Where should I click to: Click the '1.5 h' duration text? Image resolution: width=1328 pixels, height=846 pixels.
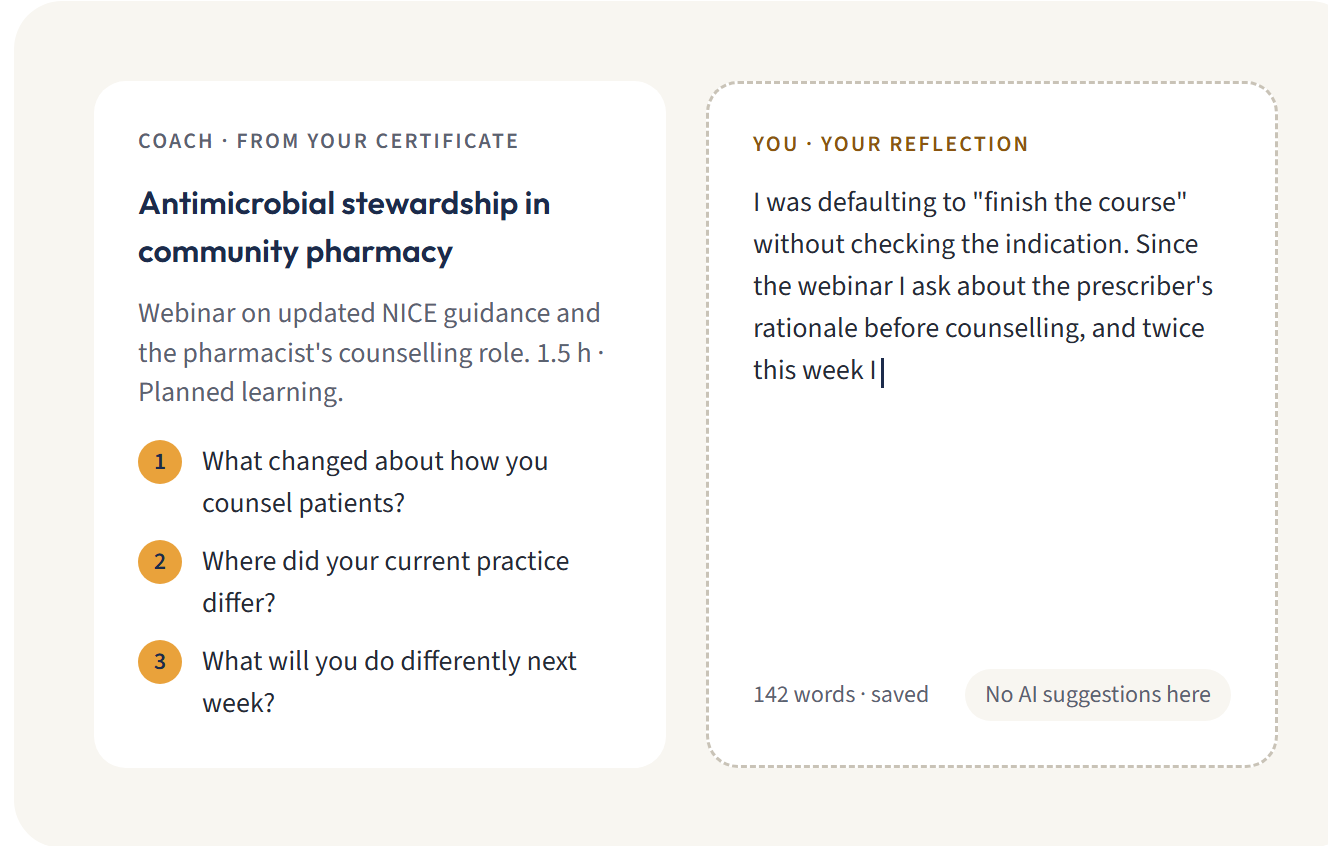coord(563,353)
